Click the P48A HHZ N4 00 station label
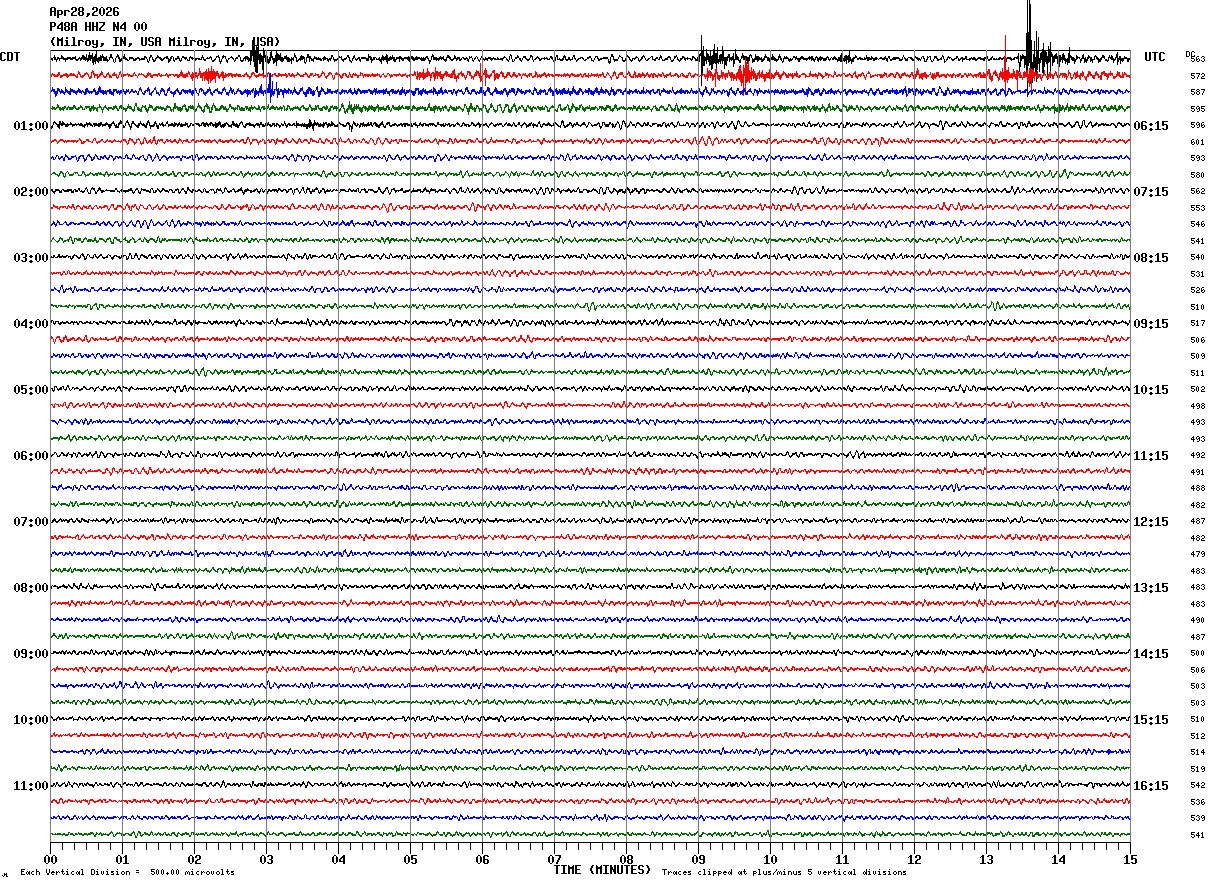The height and width of the screenshot is (886, 1210). pos(98,27)
